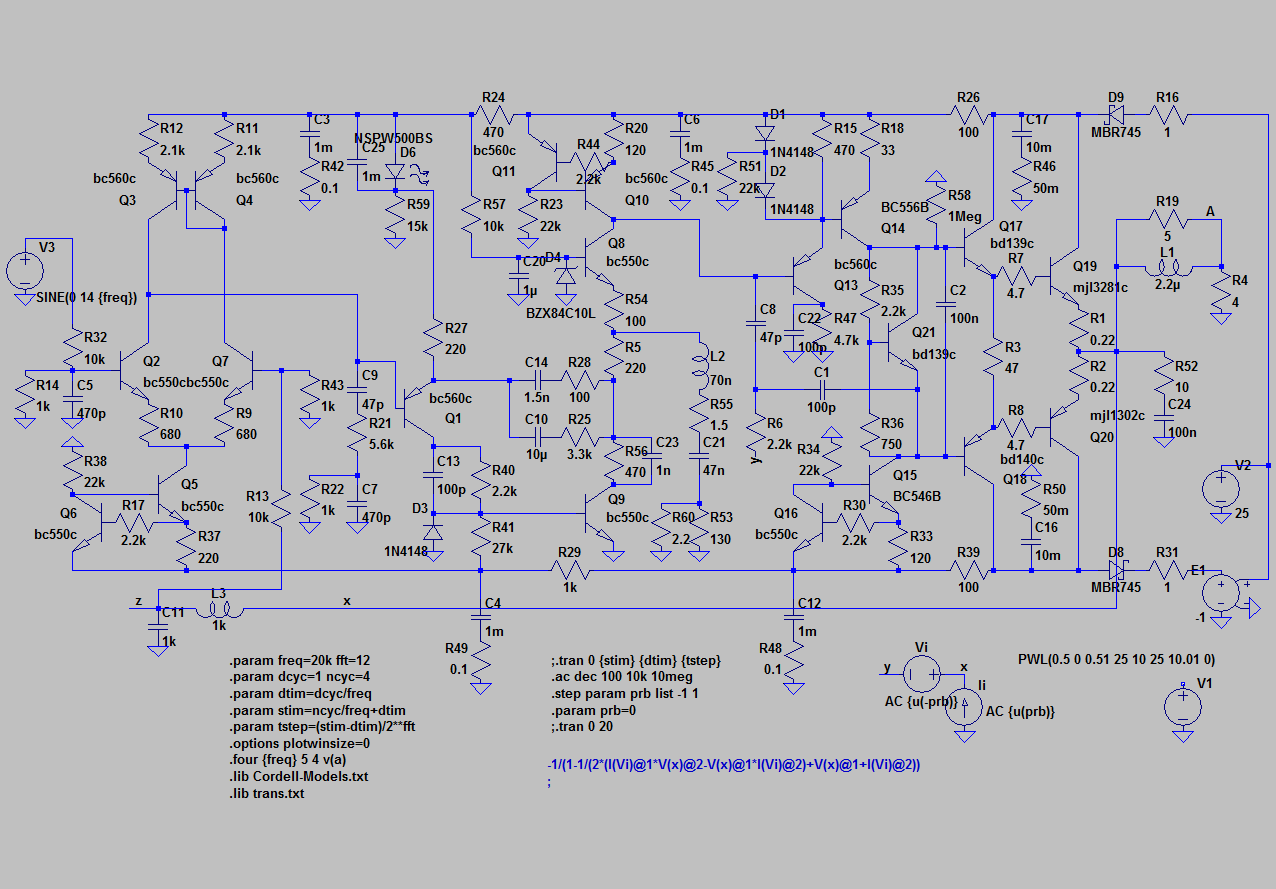
Task: Click the R20 resistor label
Action: pyautogui.click(x=636, y=128)
